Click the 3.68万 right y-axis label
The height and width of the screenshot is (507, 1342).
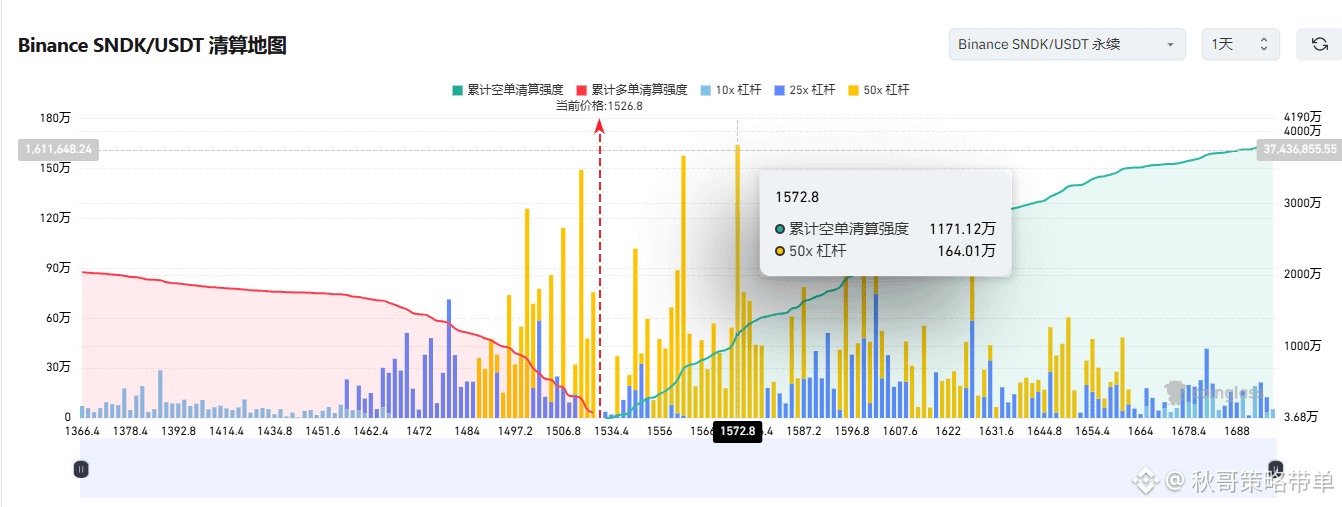[x=1302, y=417]
